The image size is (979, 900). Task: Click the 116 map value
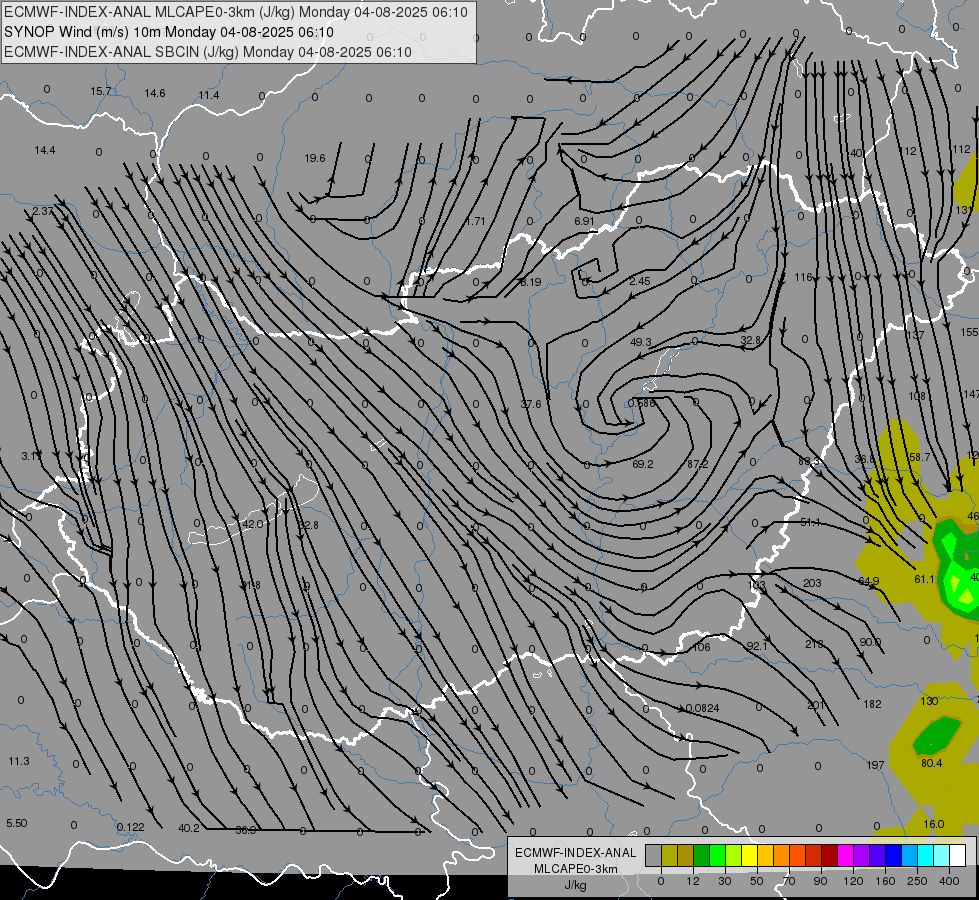[x=804, y=277]
